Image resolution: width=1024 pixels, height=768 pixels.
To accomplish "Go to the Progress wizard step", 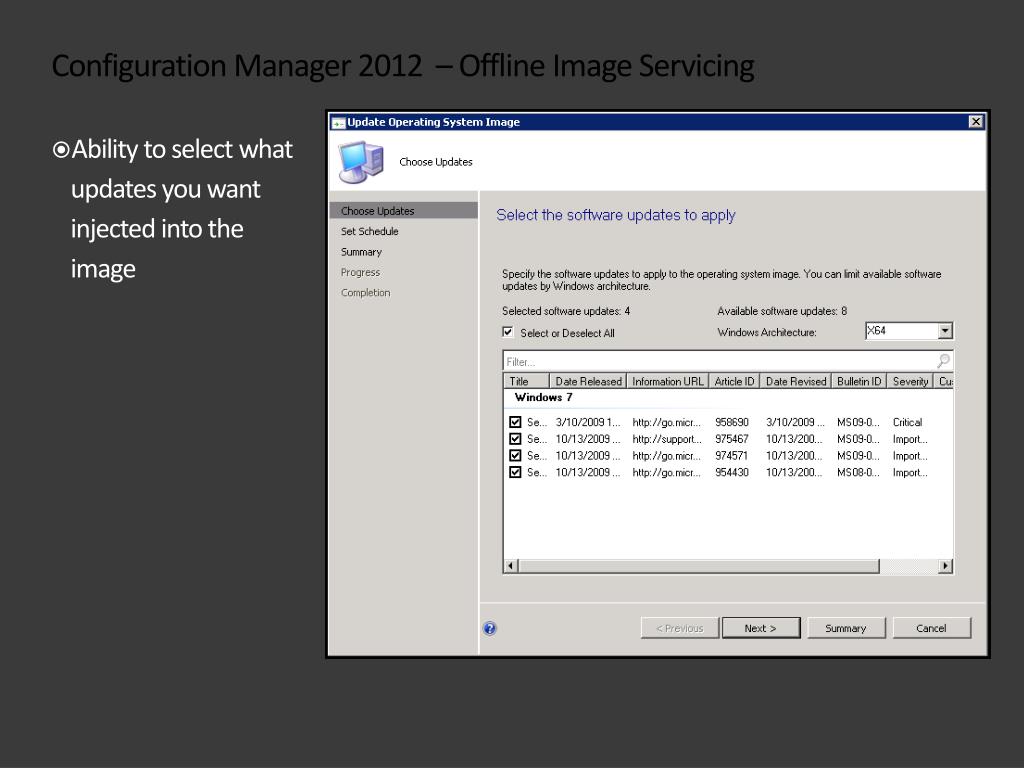I will tap(360, 272).
